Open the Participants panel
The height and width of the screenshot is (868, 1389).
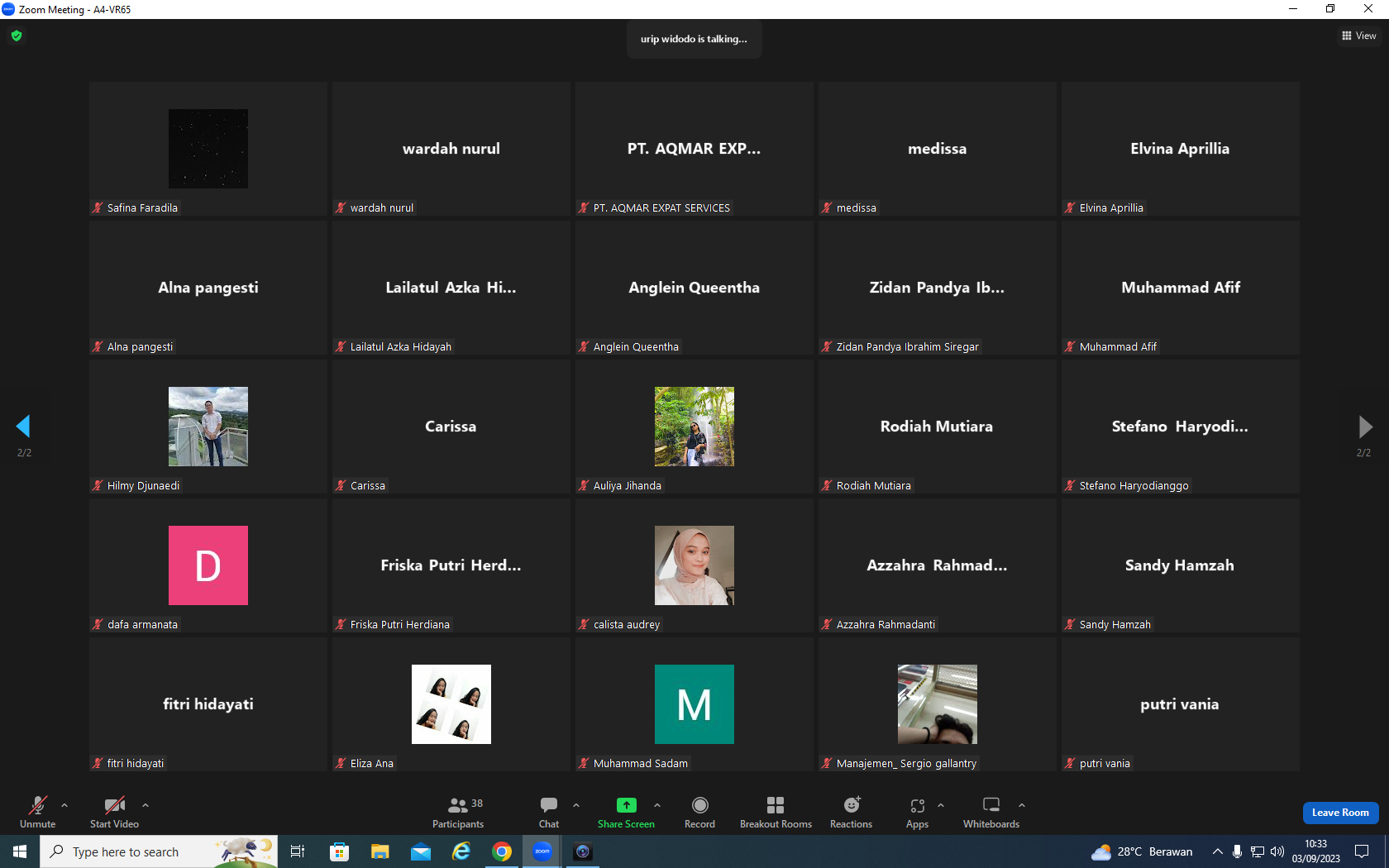point(458,813)
